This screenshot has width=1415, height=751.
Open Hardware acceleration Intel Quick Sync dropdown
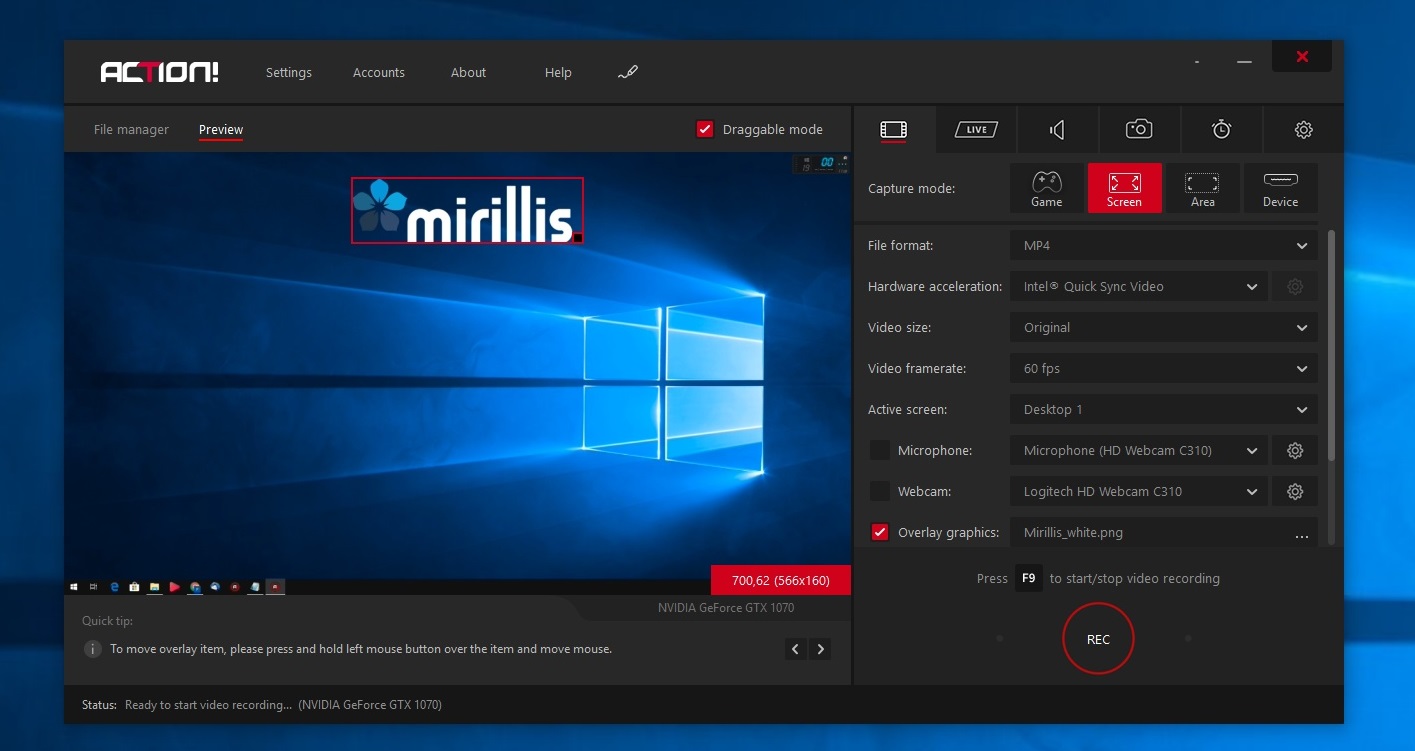(x=1139, y=286)
